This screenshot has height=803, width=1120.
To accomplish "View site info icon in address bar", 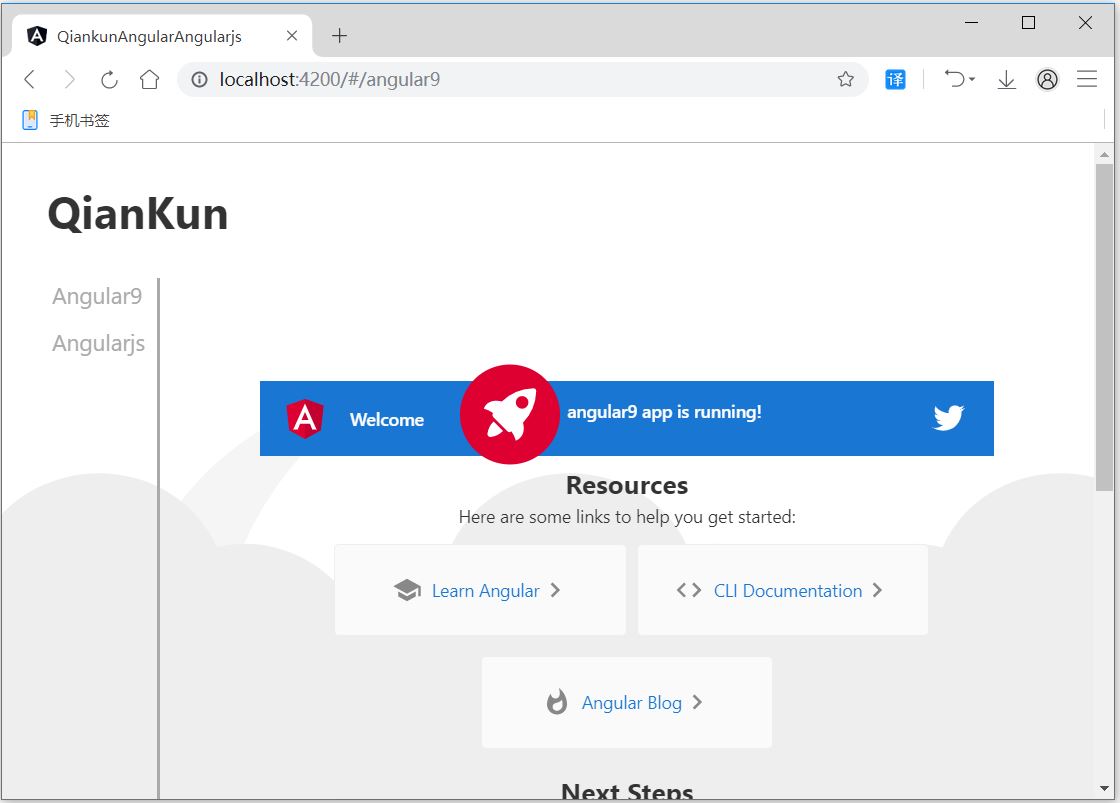I will coord(199,79).
